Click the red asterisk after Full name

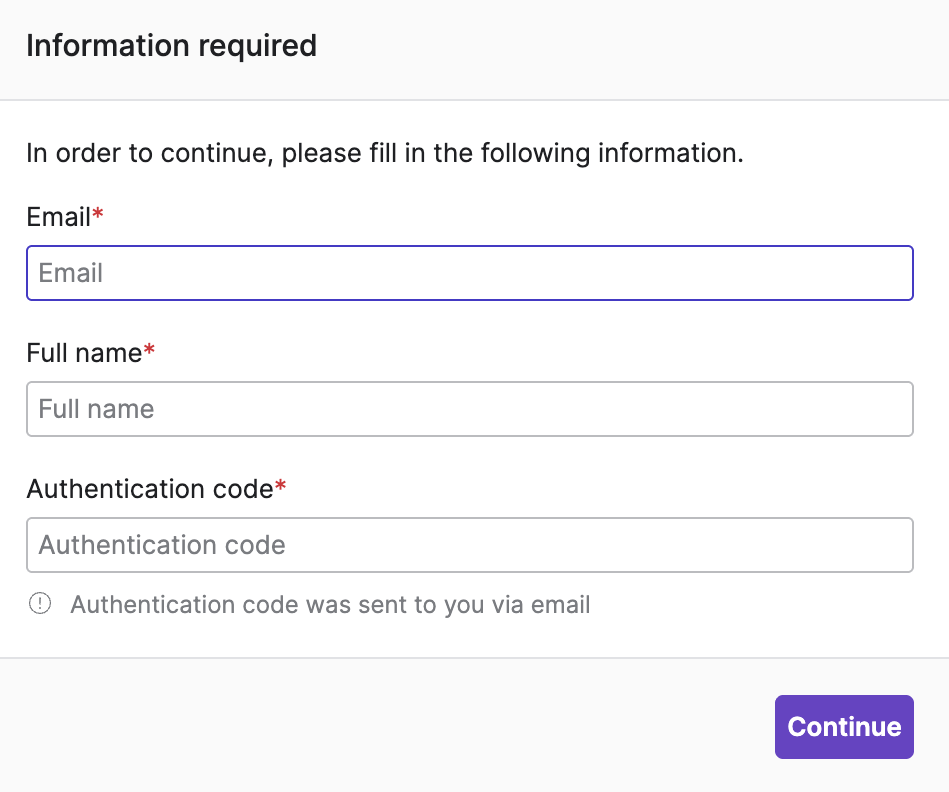click(150, 351)
